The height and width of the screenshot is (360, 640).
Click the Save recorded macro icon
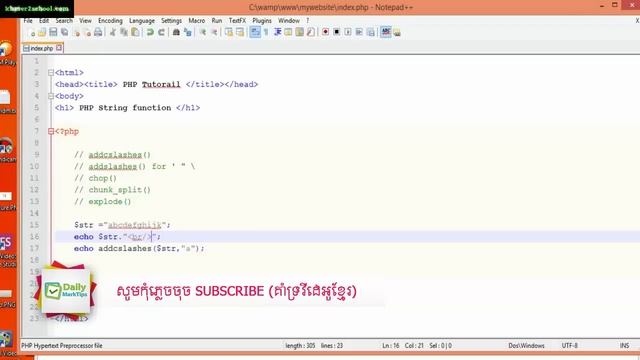[371, 32]
